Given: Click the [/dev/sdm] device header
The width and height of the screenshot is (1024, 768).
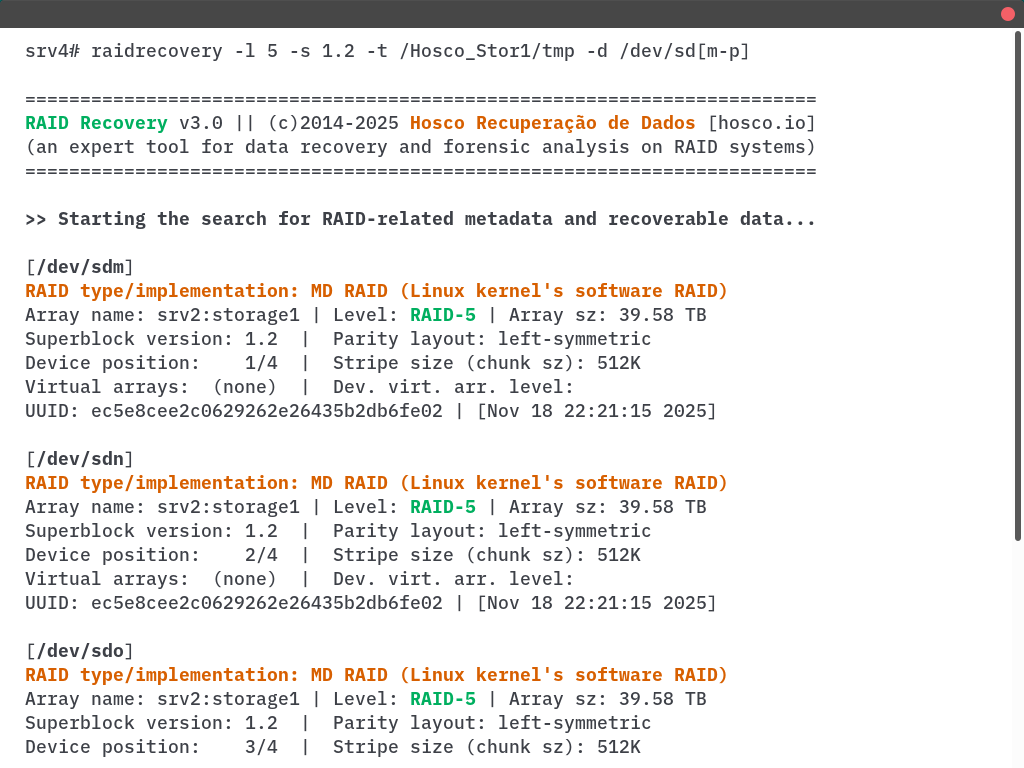Looking at the screenshot, I should [x=79, y=267].
